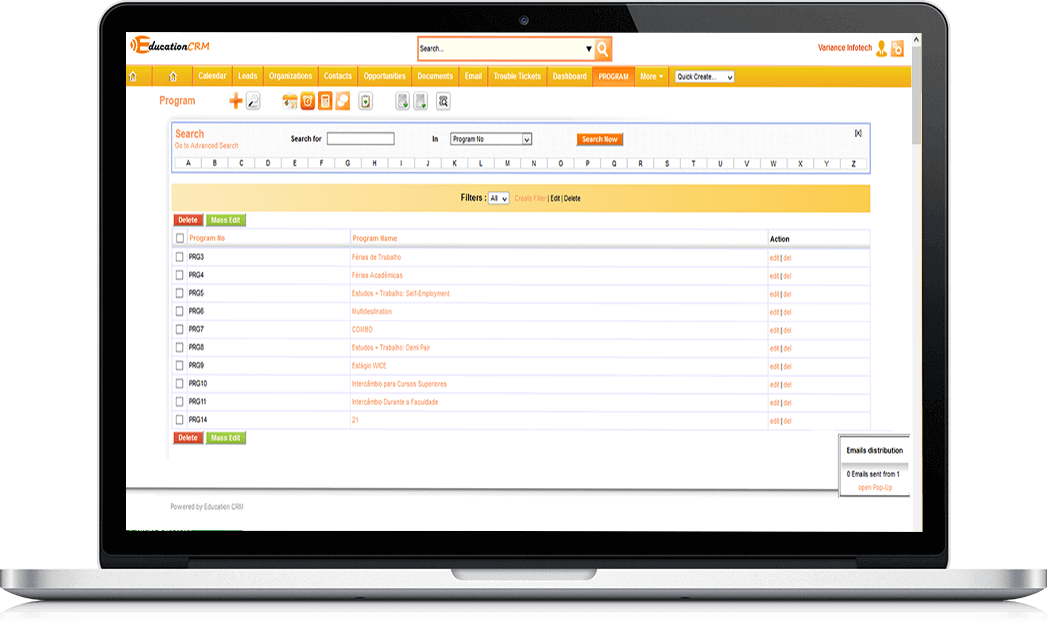Open the Filters 'All' dropdown
This screenshot has width=1047, height=624.
click(x=498, y=198)
